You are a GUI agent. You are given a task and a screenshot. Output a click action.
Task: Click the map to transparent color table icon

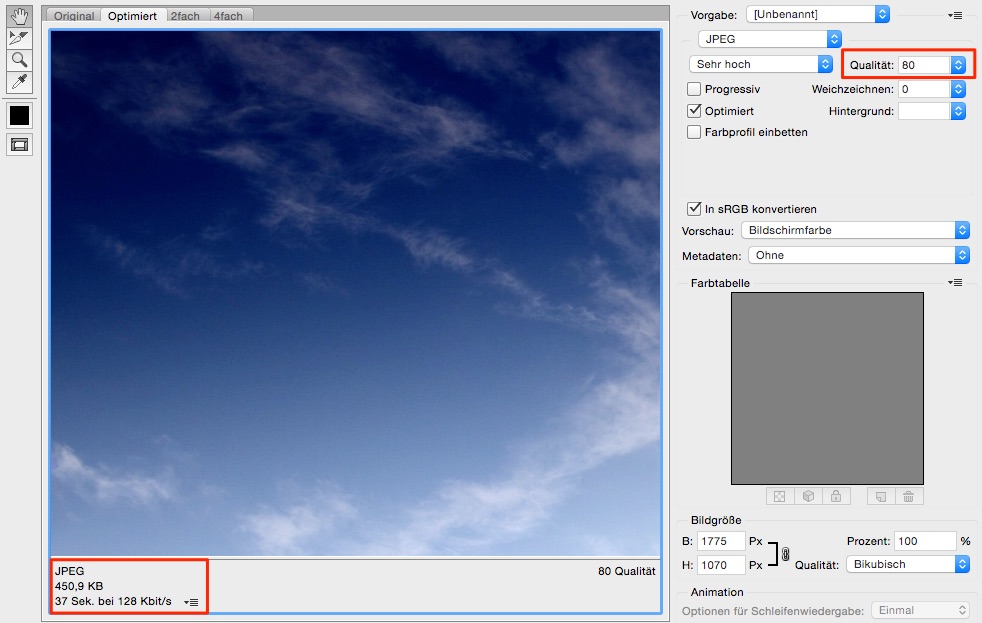click(780, 497)
